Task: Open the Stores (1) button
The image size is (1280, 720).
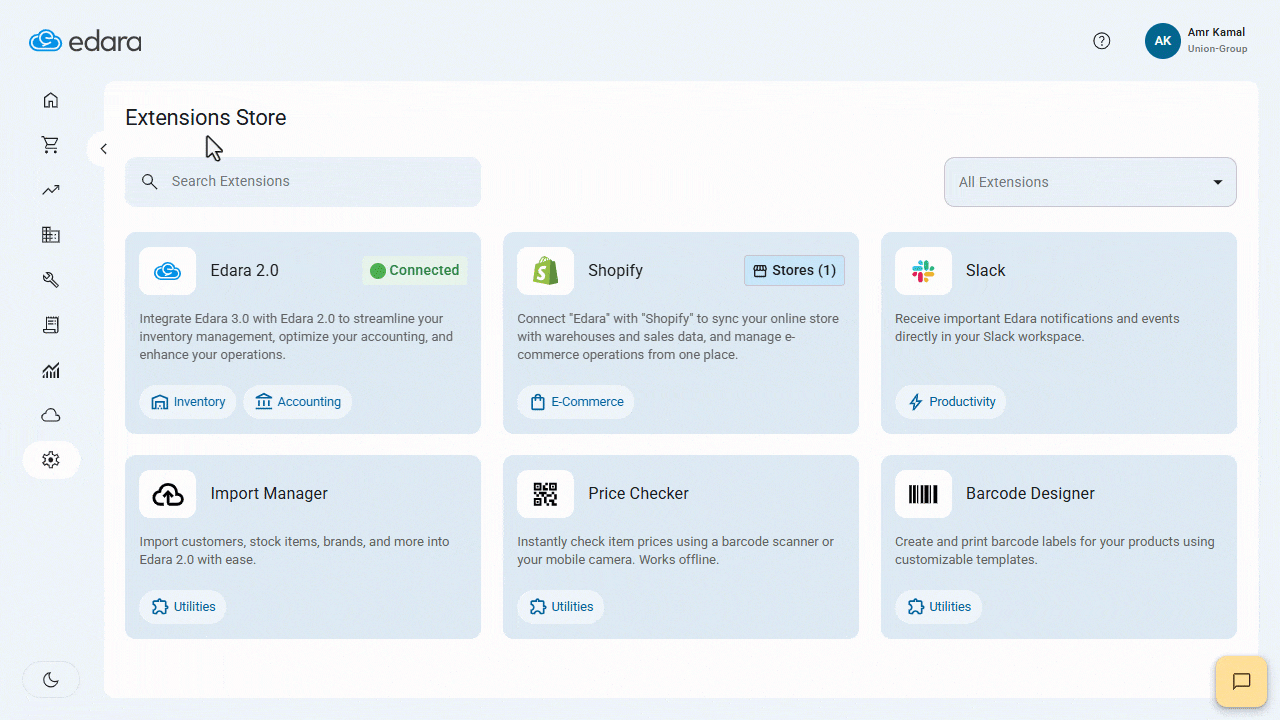Action: click(794, 271)
